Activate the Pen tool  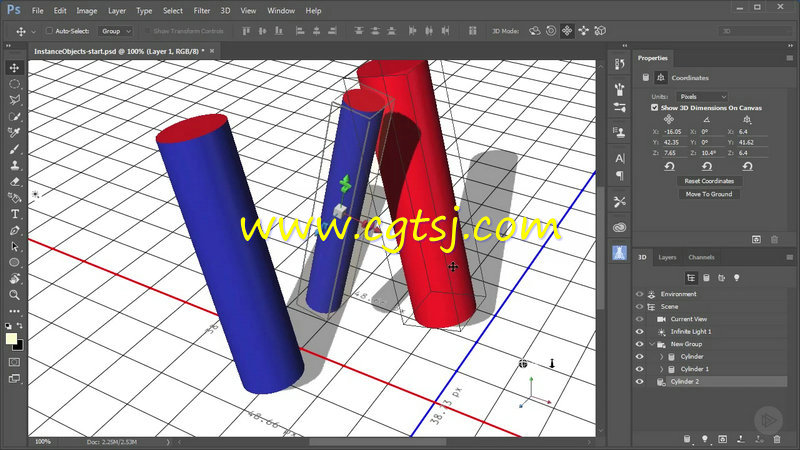pyautogui.click(x=14, y=231)
